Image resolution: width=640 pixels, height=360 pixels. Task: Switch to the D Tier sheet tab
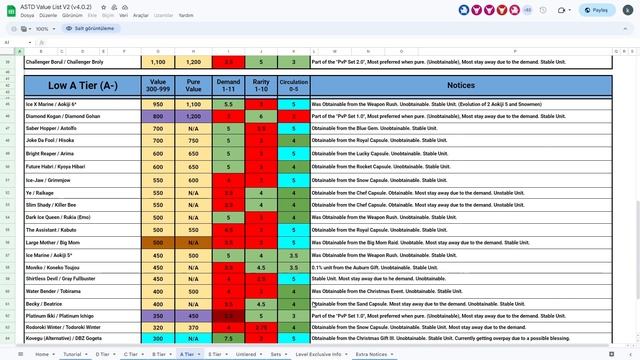click(x=102, y=354)
